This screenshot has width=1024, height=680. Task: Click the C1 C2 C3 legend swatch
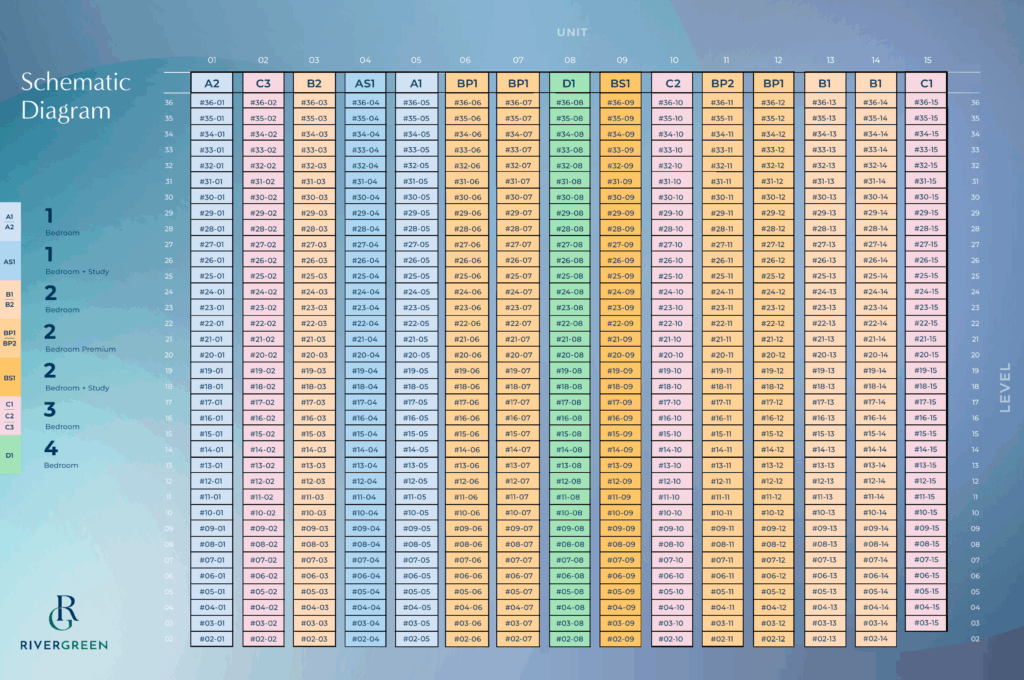pyautogui.click(x=10, y=416)
